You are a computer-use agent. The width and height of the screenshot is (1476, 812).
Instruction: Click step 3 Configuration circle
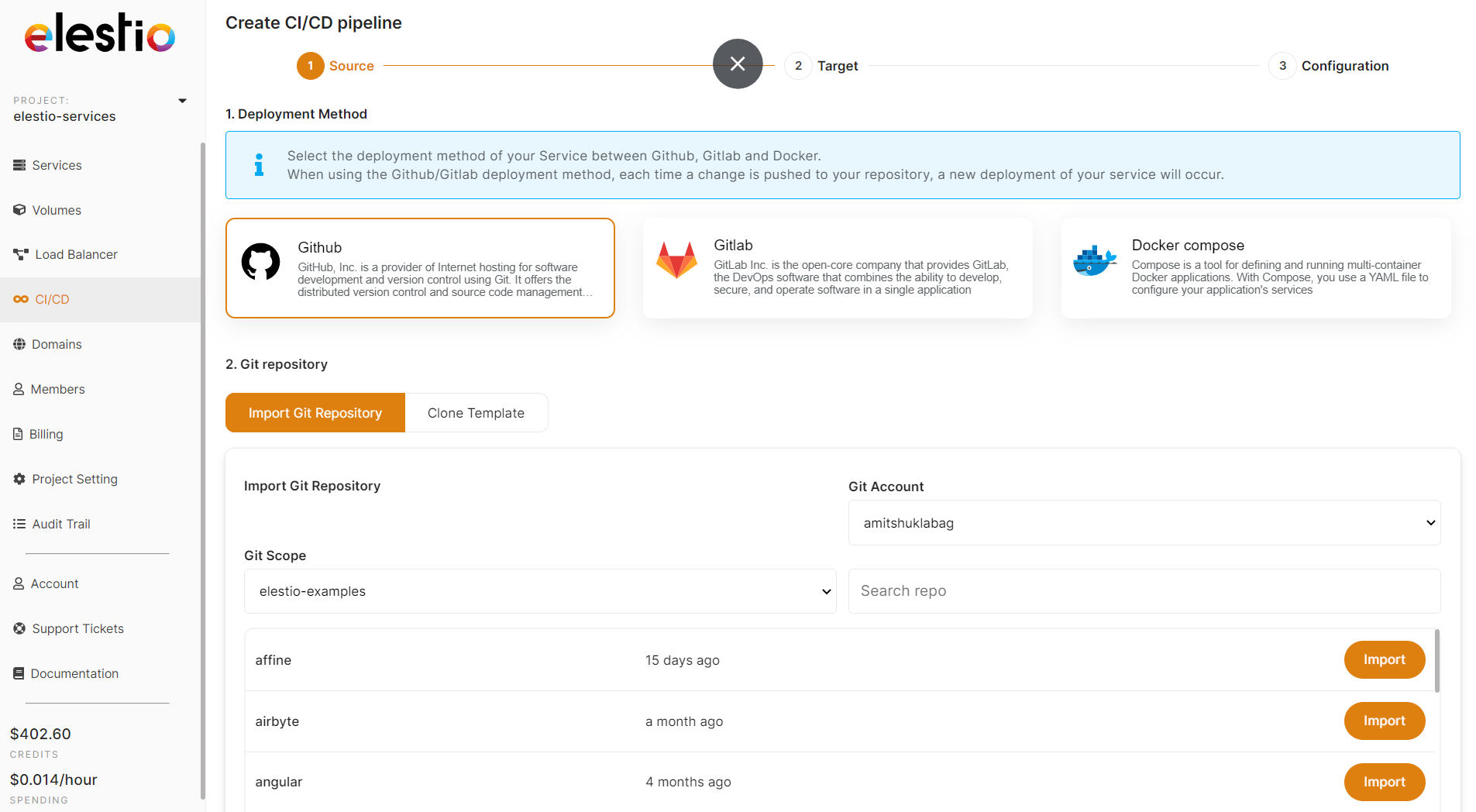pos(1282,66)
